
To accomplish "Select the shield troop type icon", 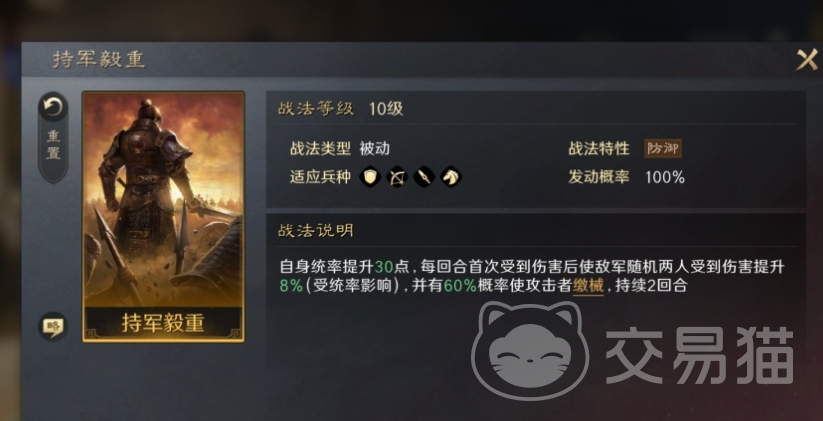I will pyautogui.click(x=370, y=177).
